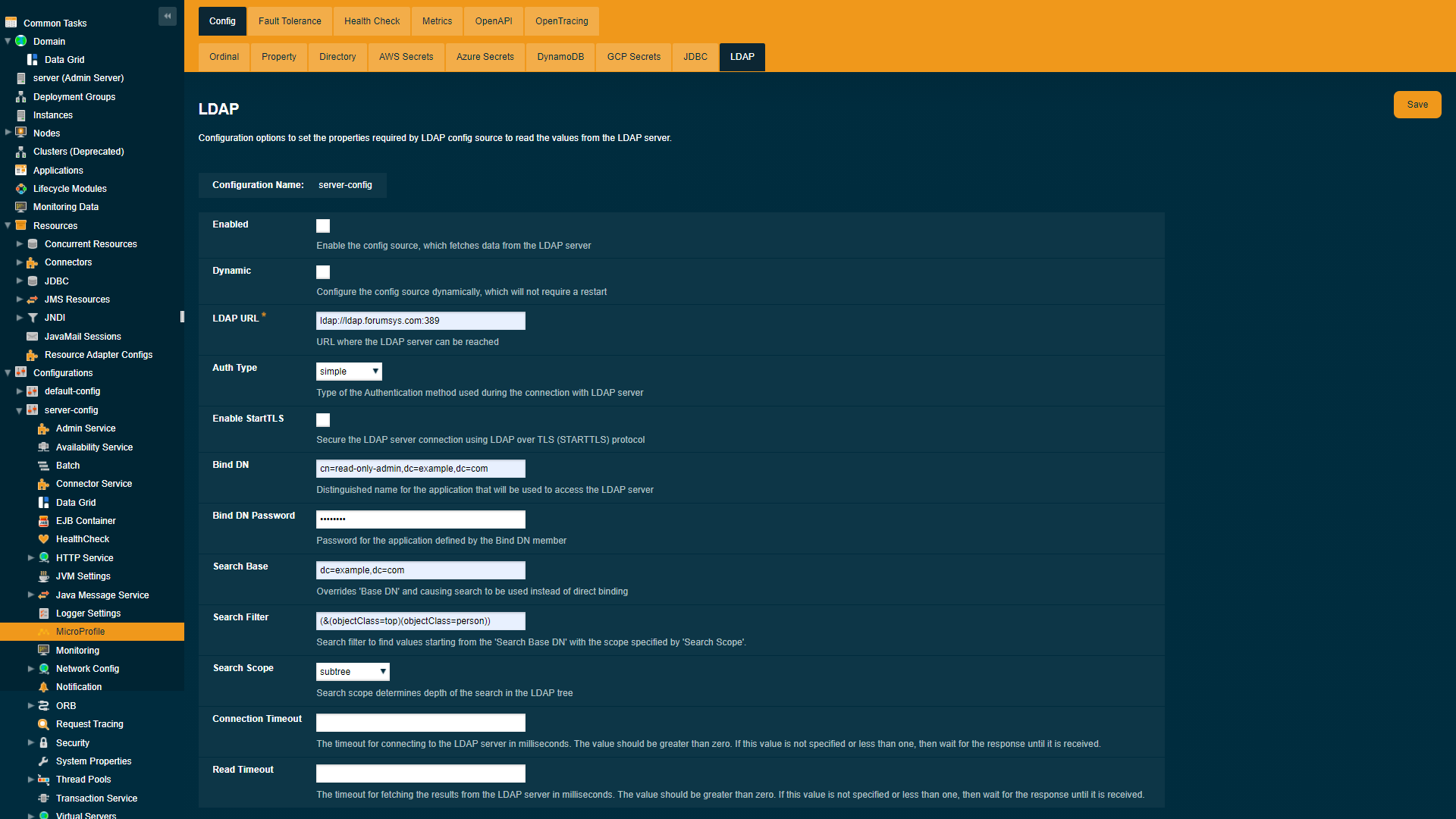Open Request Tracing via its magnifier icon
This screenshot has width=1456, height=819.
coord(44,724)
